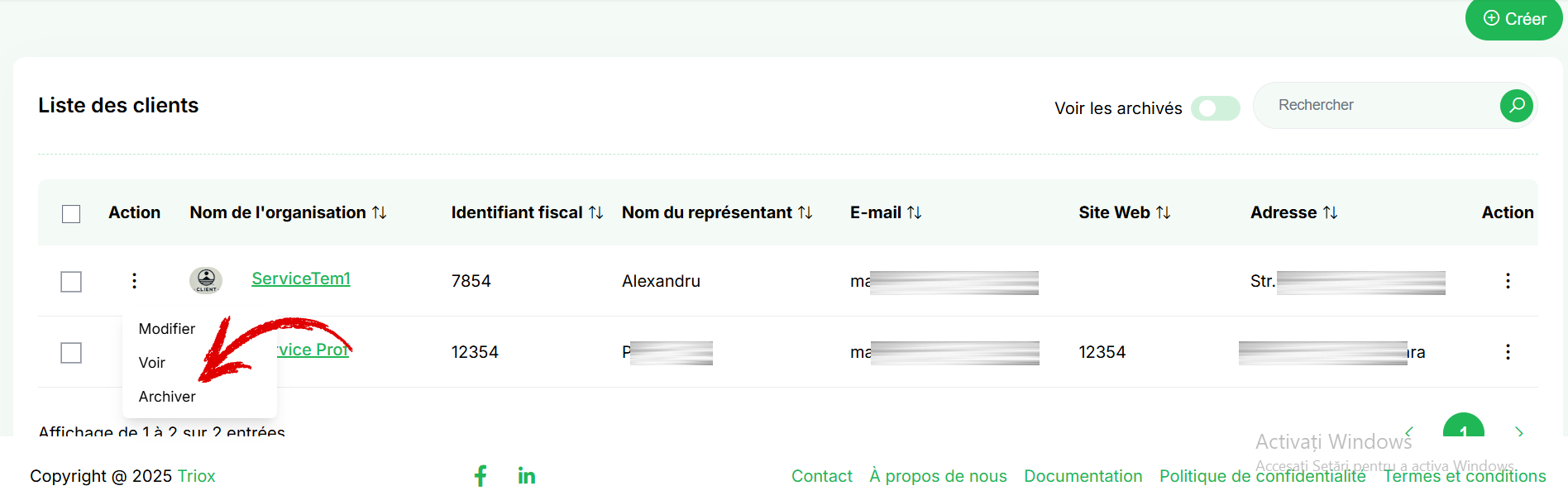
Task: Open left three-dot menu for ServiceTem1 row
Action: 134,281
